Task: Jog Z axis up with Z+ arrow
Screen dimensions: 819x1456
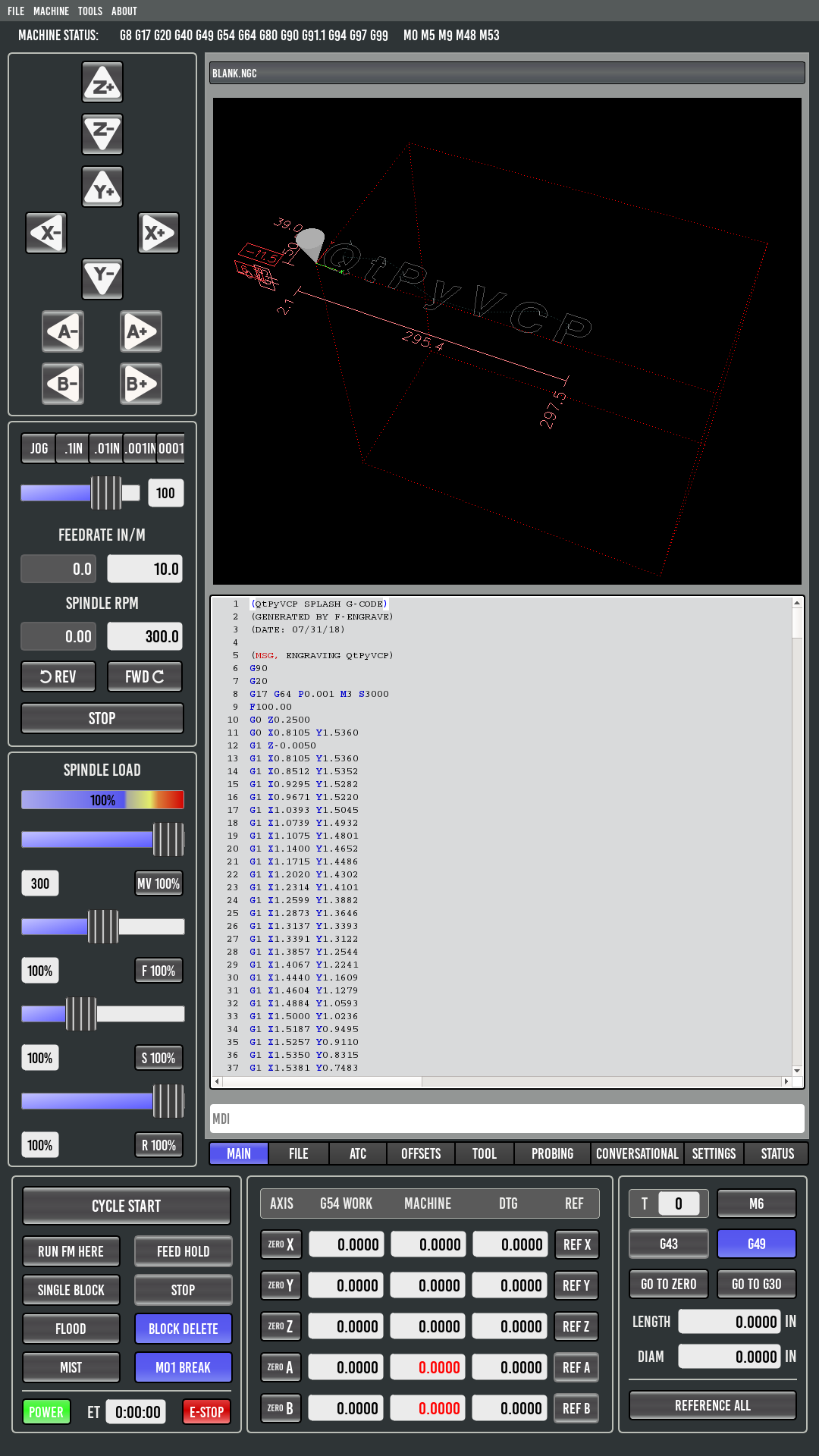Action: point(102,83)
